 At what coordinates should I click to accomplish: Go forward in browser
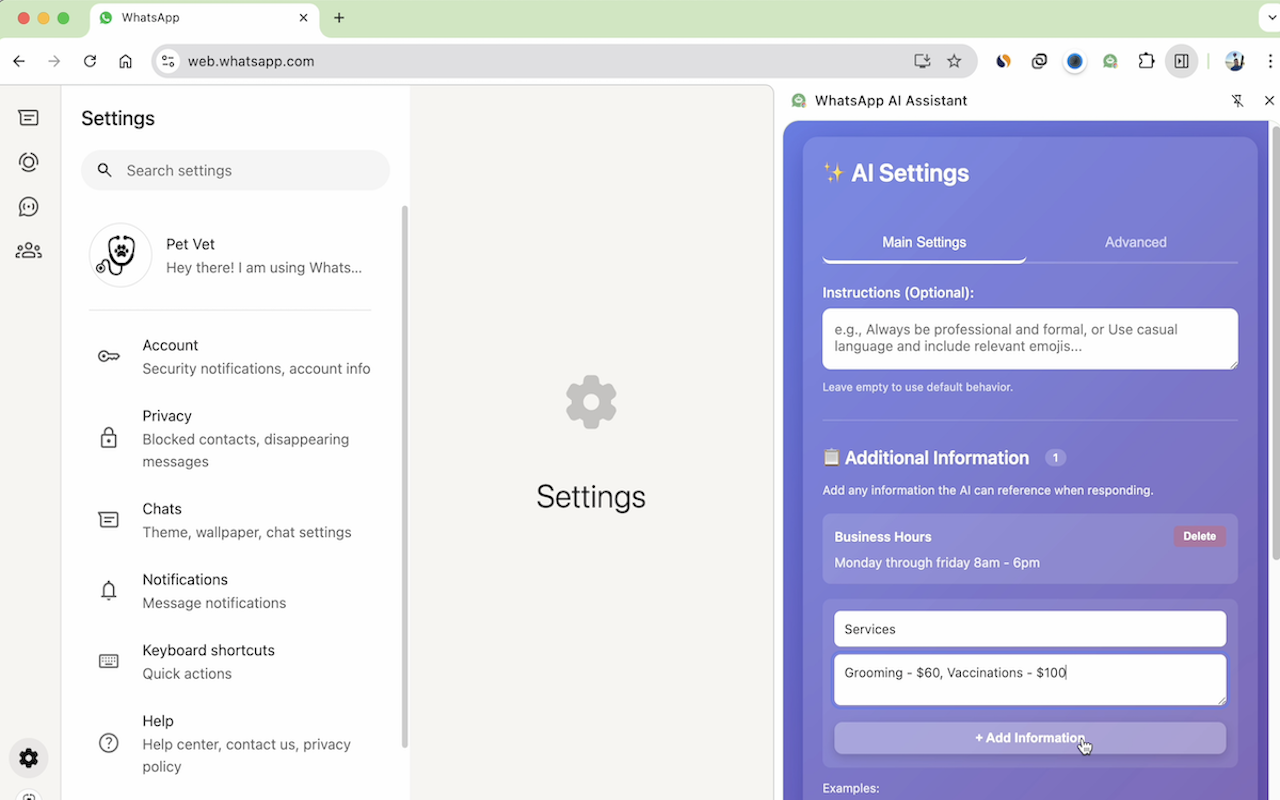point(54,61)
